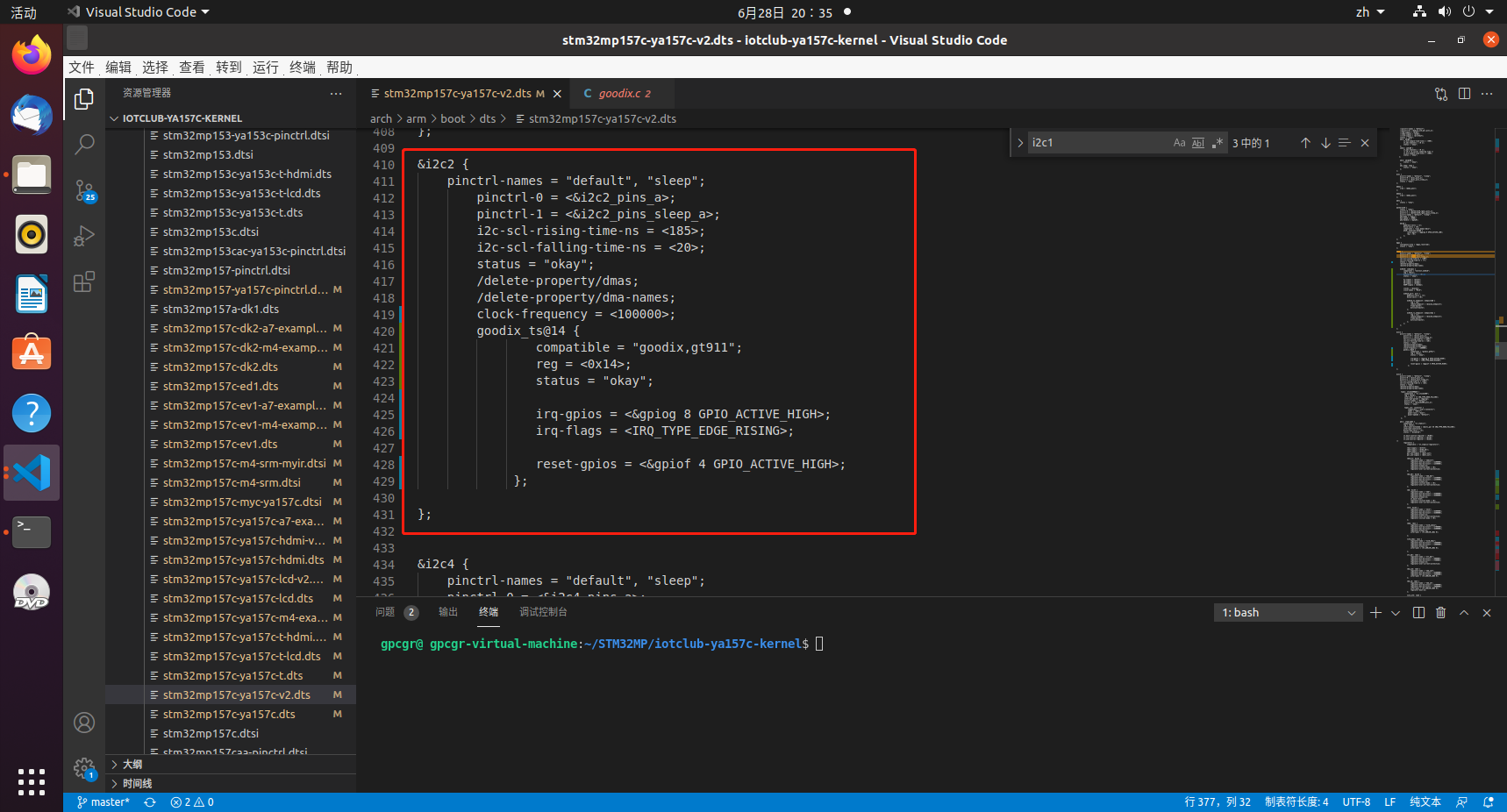Open stm32mp157c-ya157c.dts in file tree
Image resolution: width=1507 pixels, height=812 pixels.
tap(229, 714)
